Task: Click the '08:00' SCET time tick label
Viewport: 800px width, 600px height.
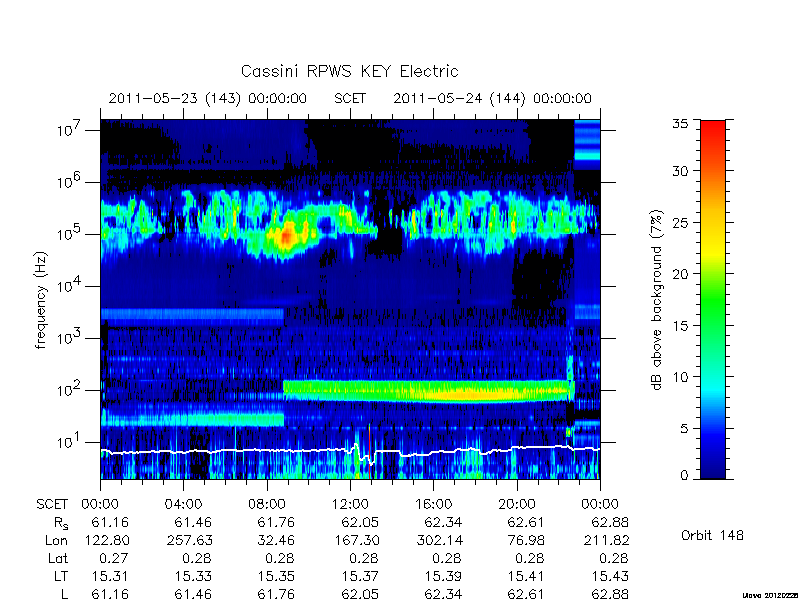Action: click(x=266, y=505)
